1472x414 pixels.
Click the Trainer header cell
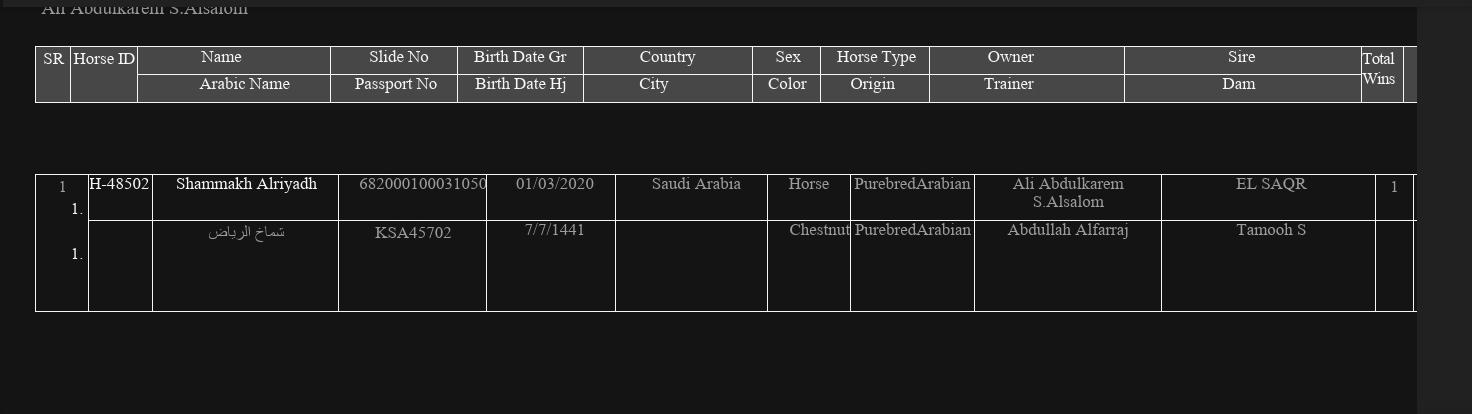pos(1008,85)
